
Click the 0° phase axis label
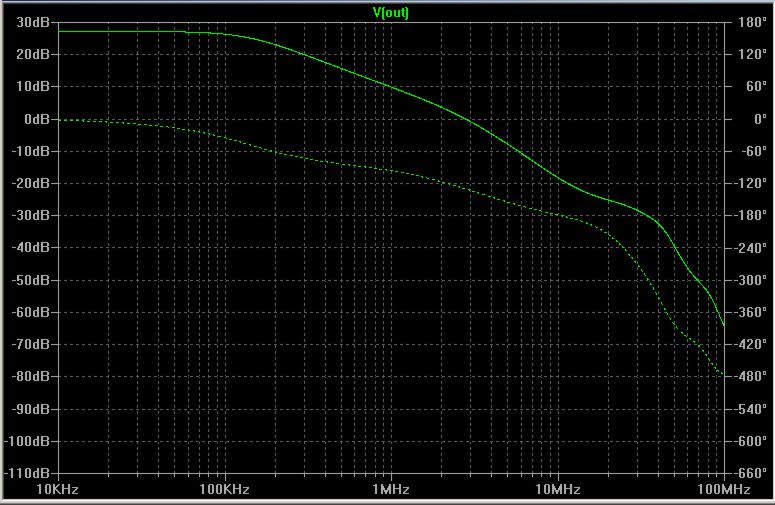760,119
